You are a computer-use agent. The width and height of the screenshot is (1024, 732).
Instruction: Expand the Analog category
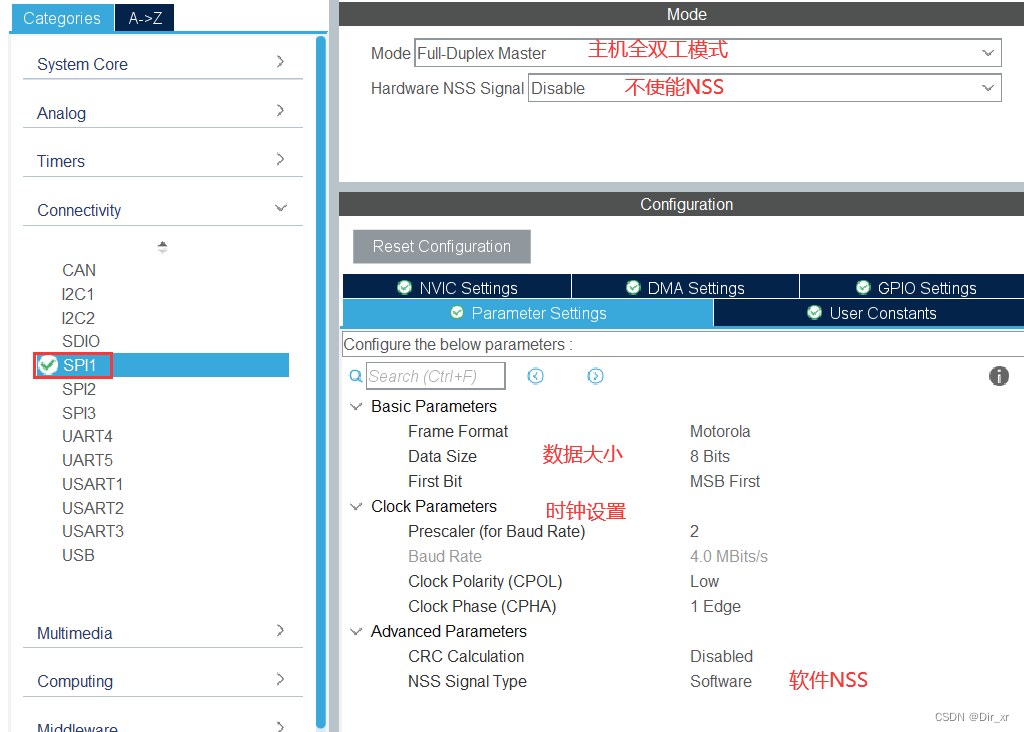[x=280, y=110]
